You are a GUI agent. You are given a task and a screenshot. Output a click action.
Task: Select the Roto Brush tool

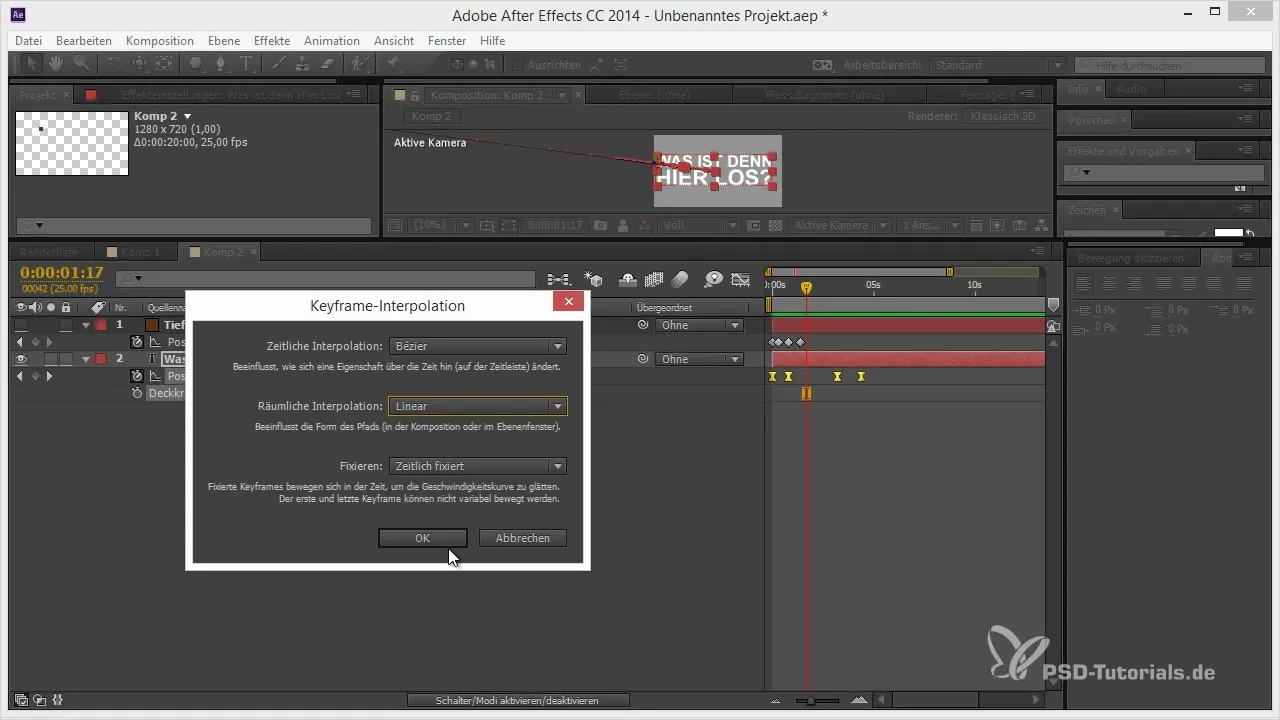pyautogui.click(x=360, y=64)
